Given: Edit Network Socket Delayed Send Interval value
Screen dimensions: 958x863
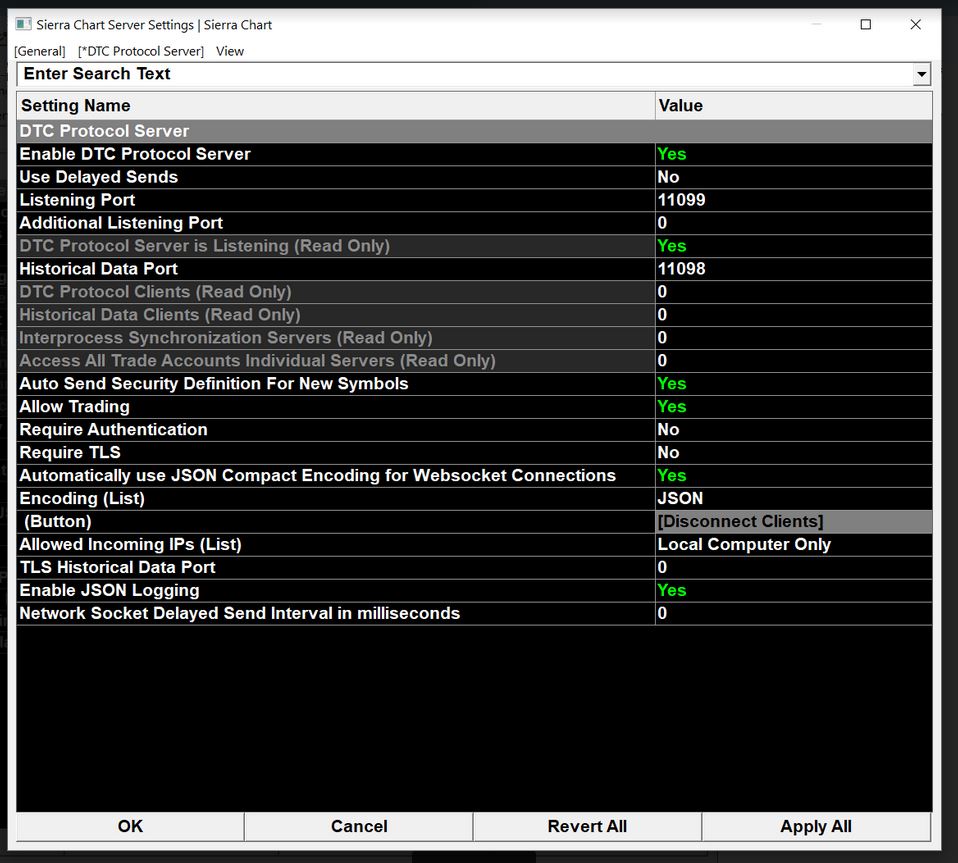Looking at the screenshot, I should [x=794, y=613].
